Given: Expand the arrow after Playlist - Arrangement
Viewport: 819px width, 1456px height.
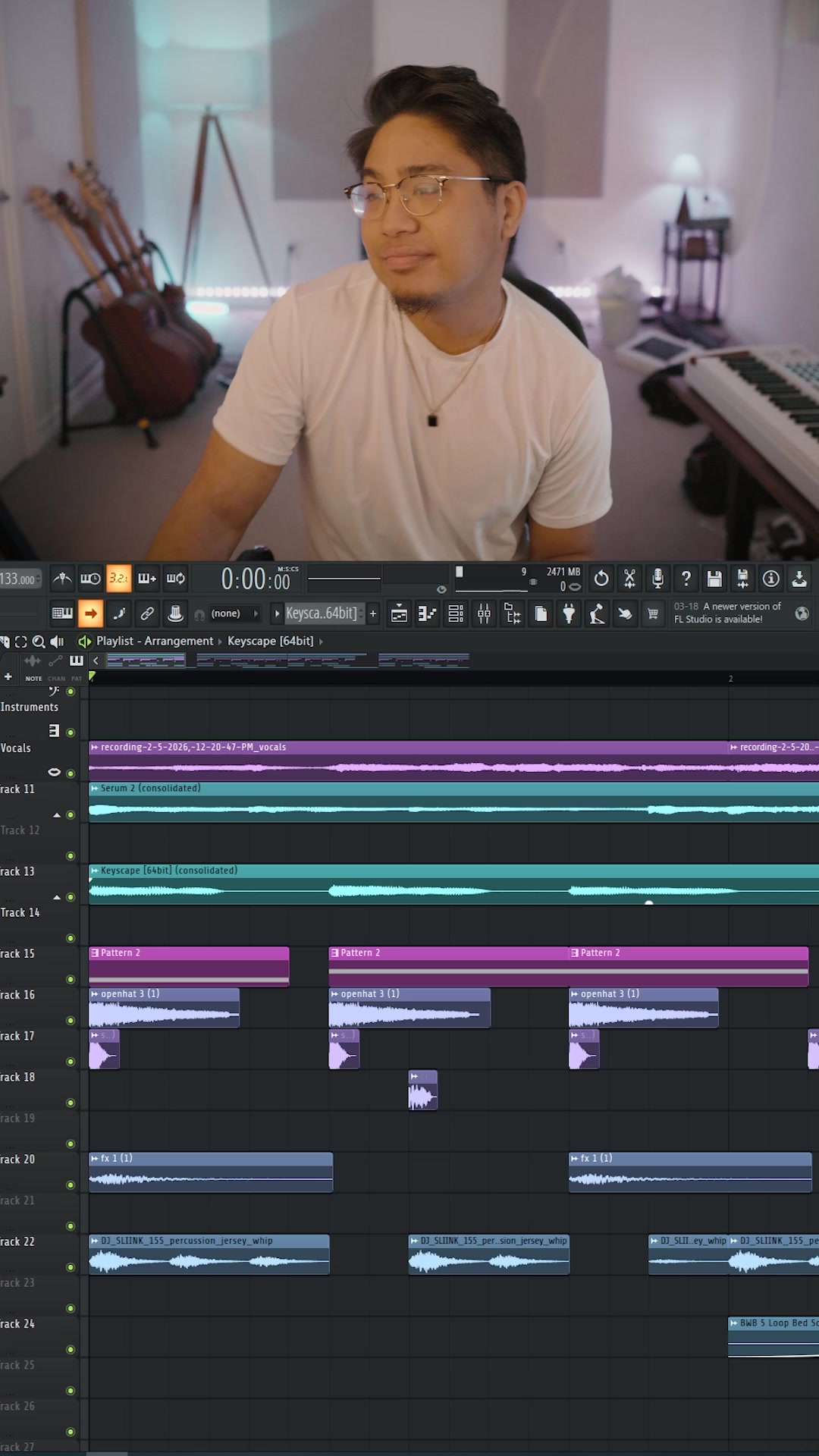Looking at the screenshot, I should (220, 642).
